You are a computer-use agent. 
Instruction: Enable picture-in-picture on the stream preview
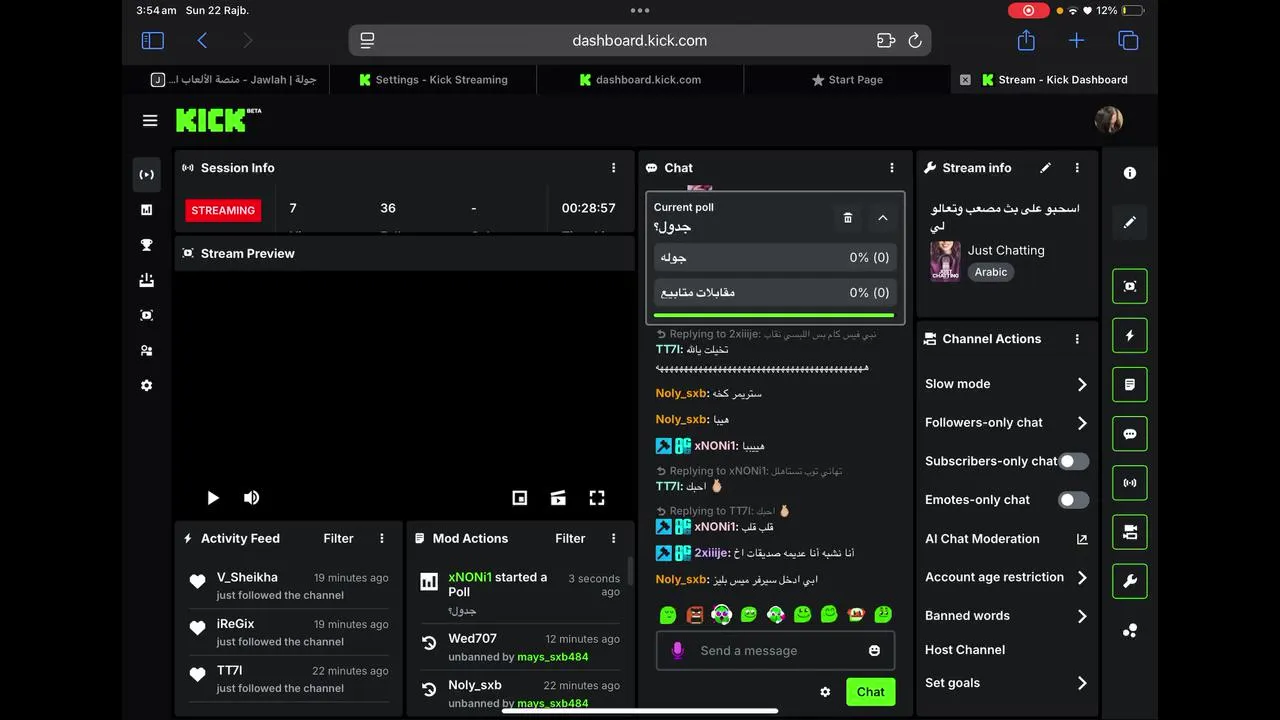(520, 498)
